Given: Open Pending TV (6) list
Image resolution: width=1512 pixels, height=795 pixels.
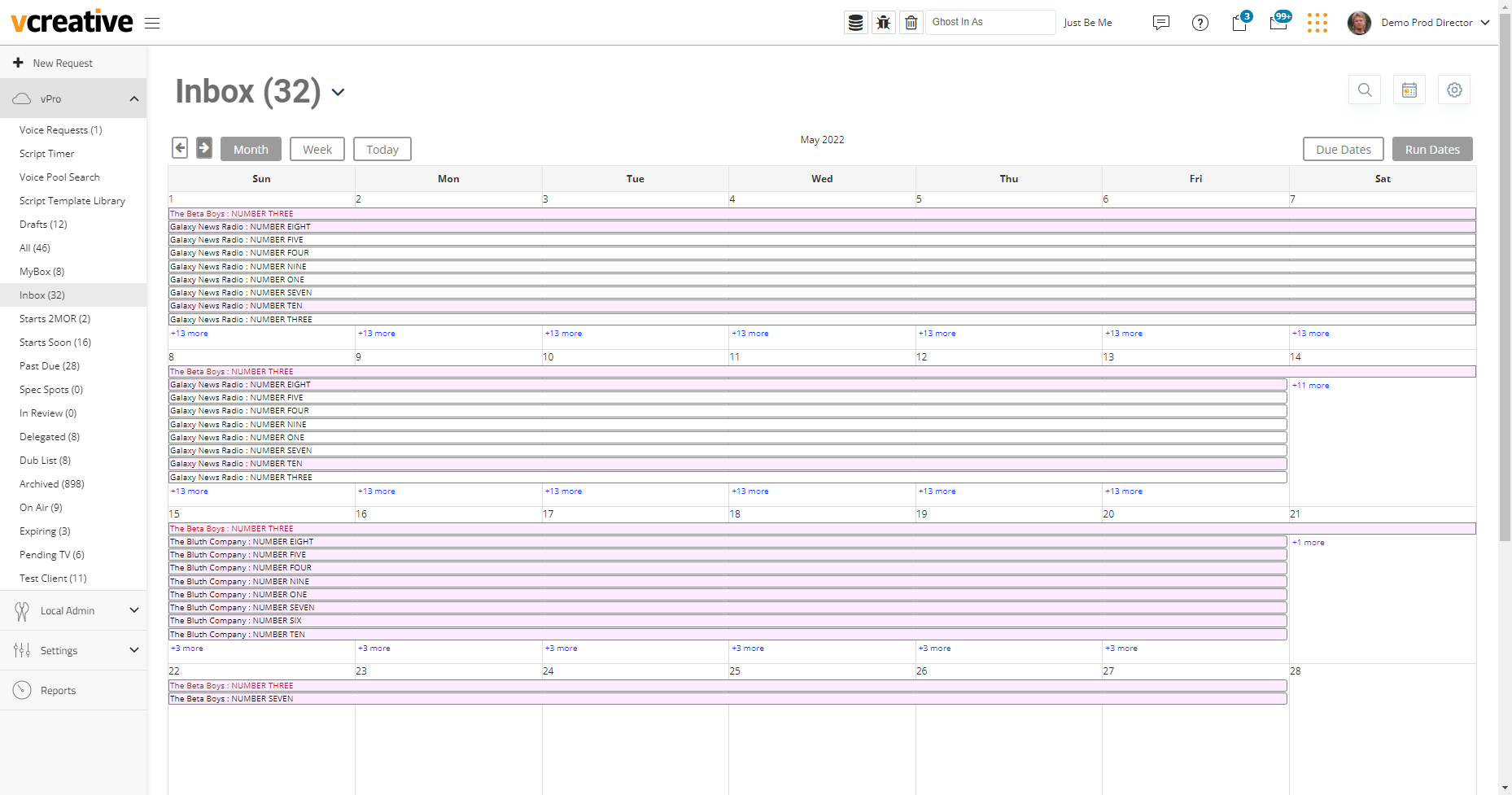Looking at the screenshot, I should point(52,555).
